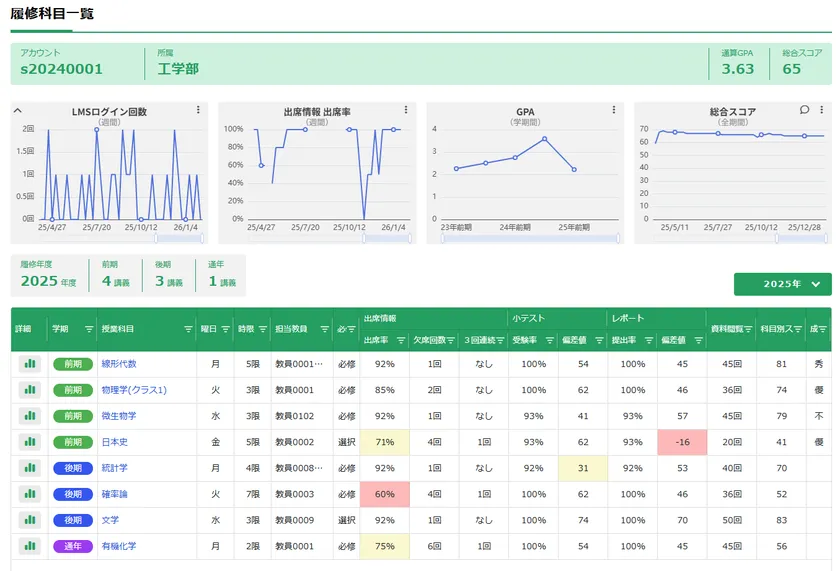
Task: Collapse the charts panel with chevron
Action: (18, 110)
